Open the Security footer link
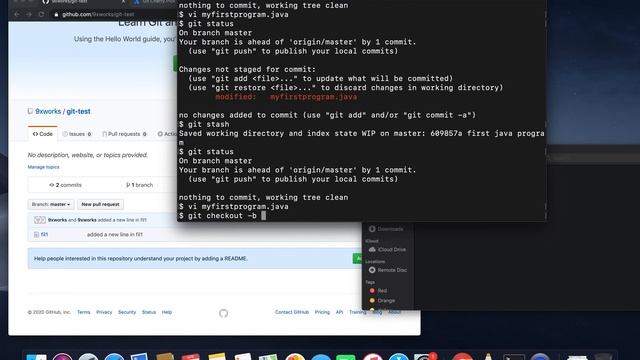This screenshot has width=640, height=360. (x=127, y=312)
